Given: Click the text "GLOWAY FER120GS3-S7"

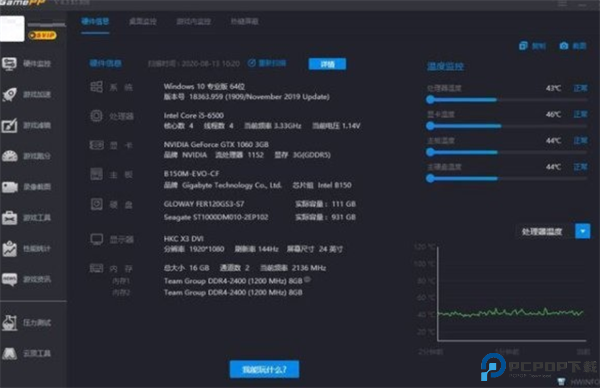Looking at the screenshot, I should coord(204,204).
